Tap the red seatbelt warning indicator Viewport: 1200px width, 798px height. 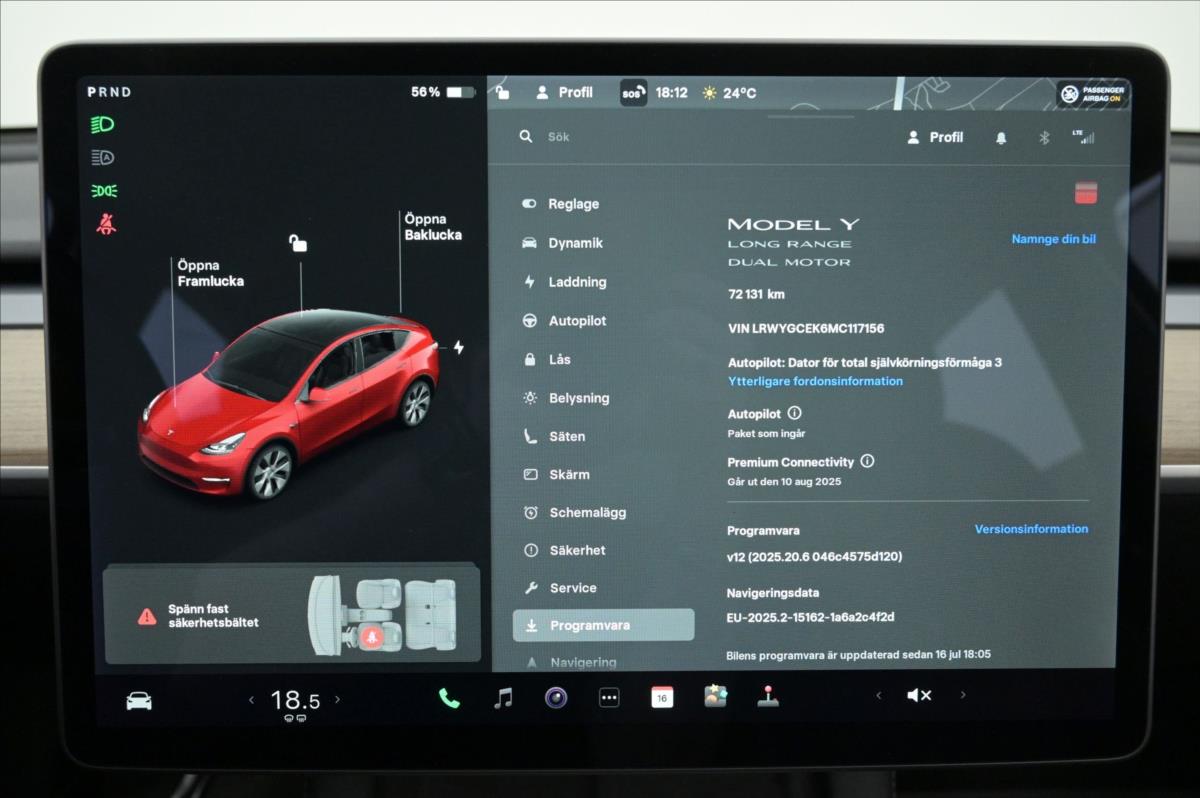(106, 223)
